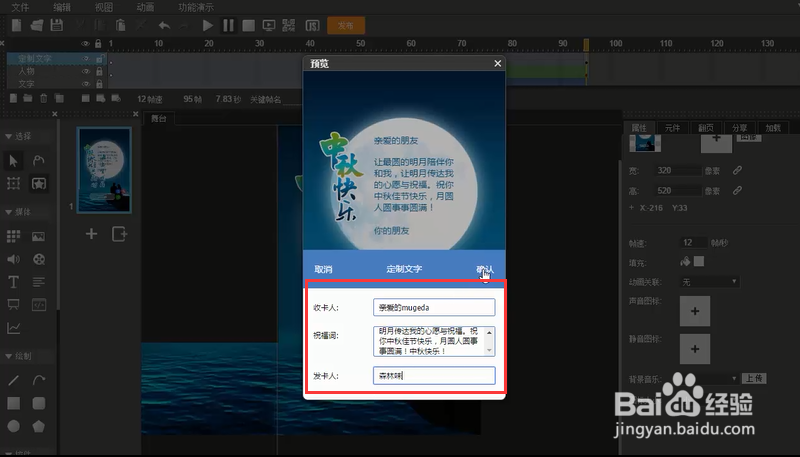Select the arrow Selection tool

(13, 161)
